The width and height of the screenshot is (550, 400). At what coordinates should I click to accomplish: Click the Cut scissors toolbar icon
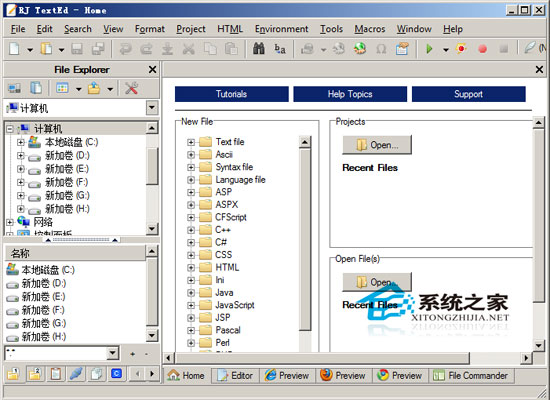pyautogui.click(x=188, y=49)
